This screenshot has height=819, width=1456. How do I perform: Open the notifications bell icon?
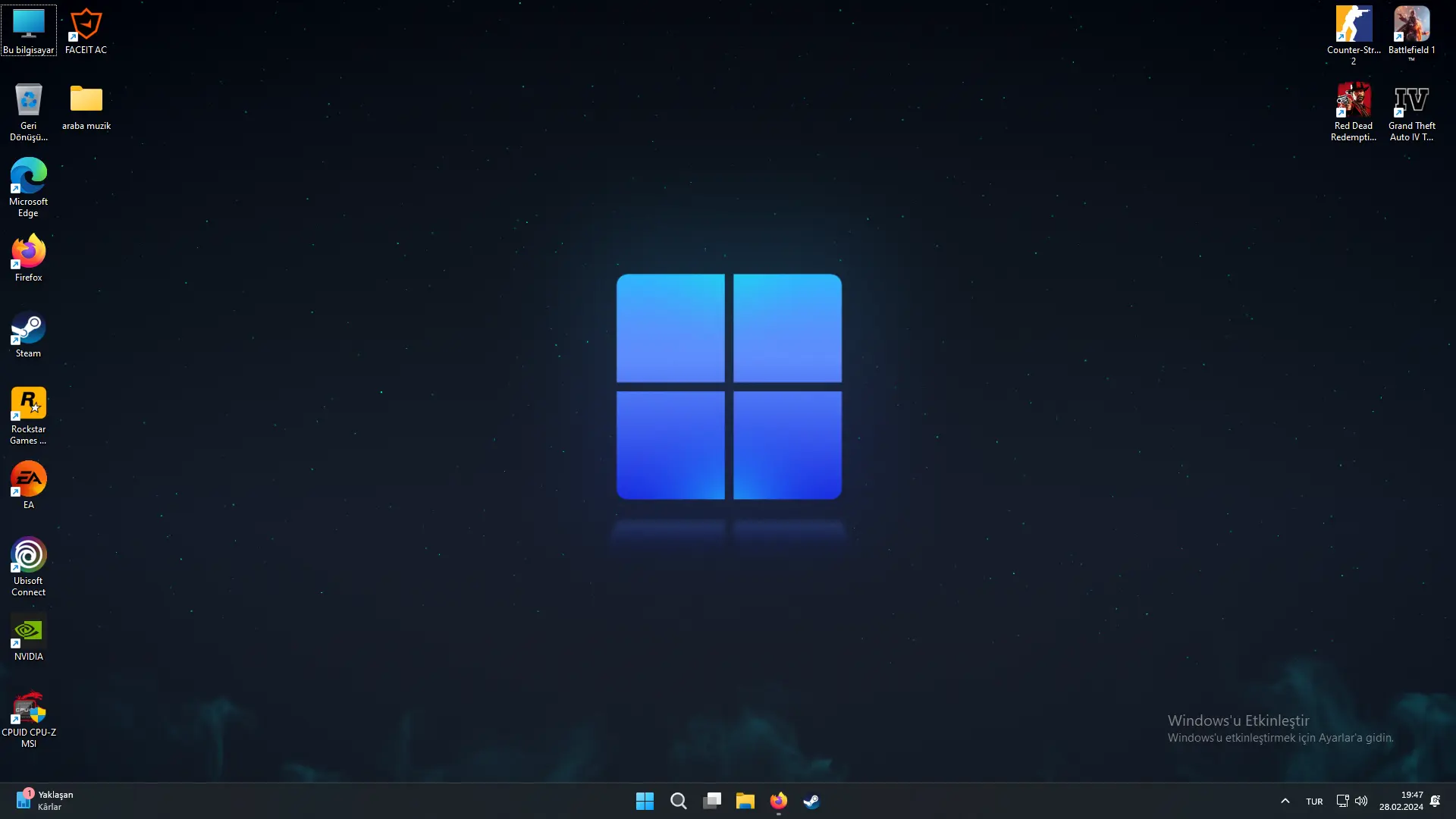click(1436, 801)
